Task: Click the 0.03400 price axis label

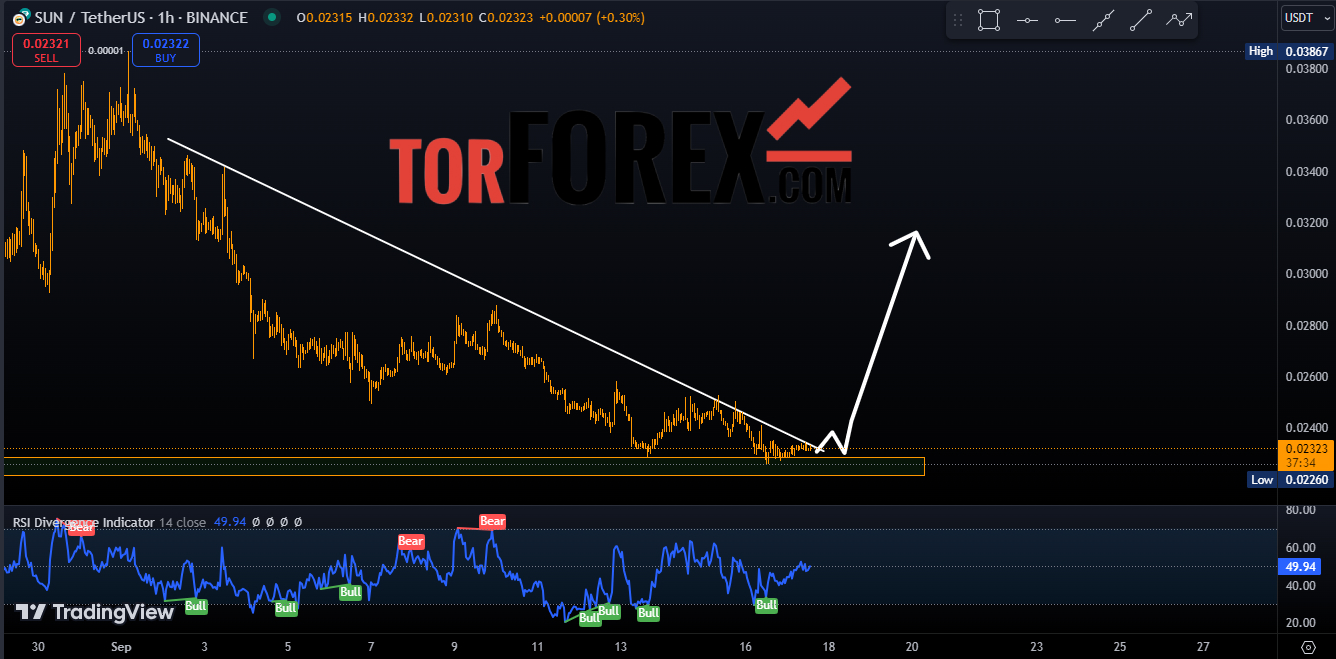Action: click(x=1306, y=172)
